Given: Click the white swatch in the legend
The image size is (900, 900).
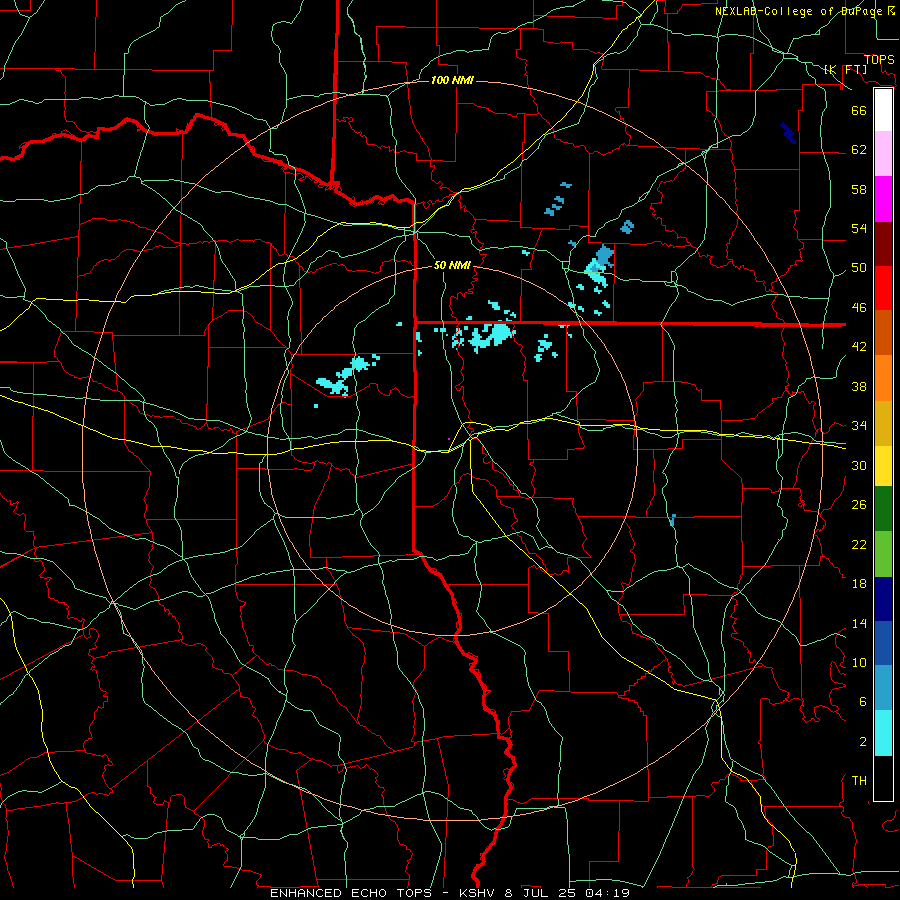Looking at the screenshot, I should [883, 110].
